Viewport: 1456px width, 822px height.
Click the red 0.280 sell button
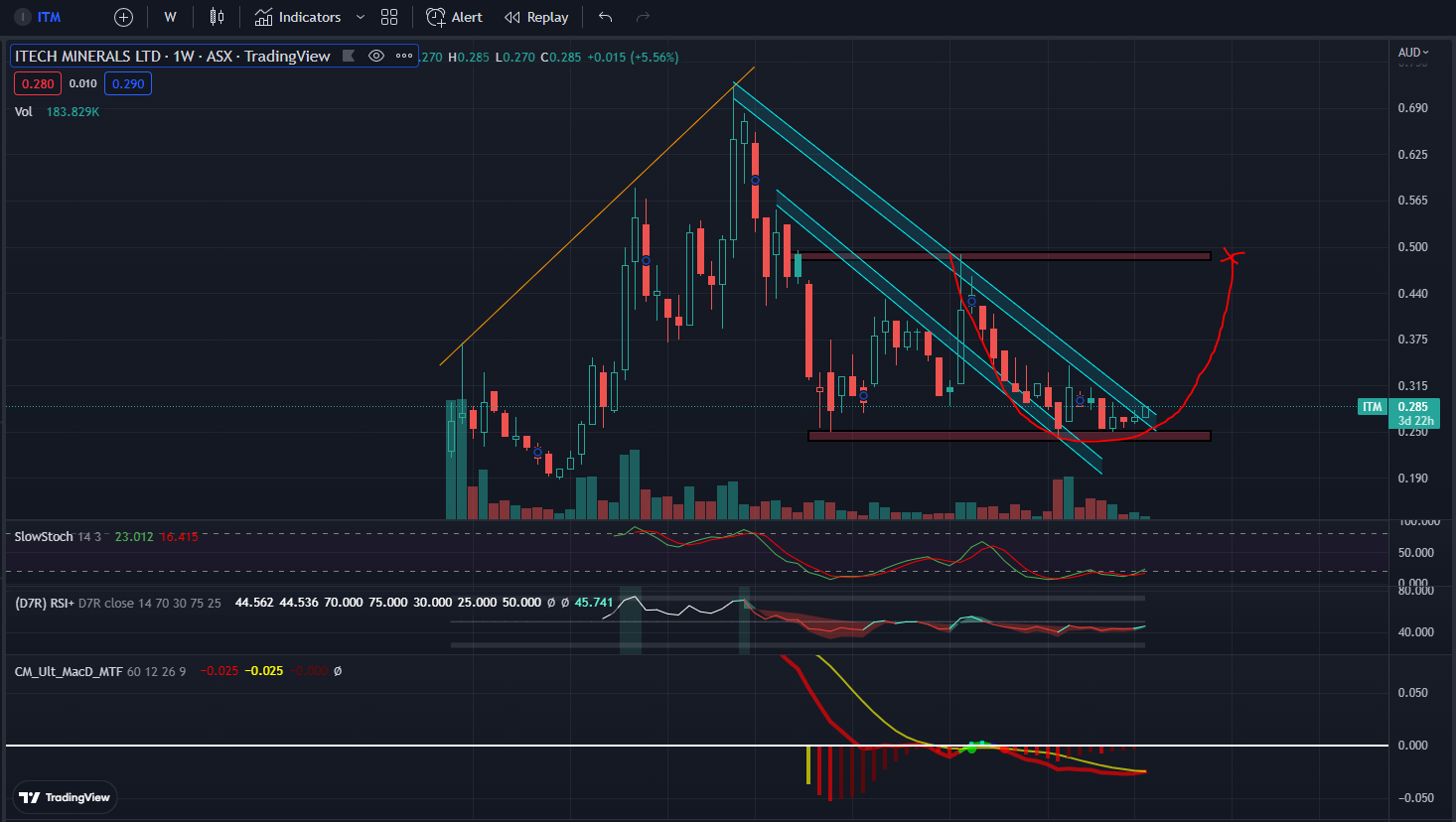coord(38,83)
